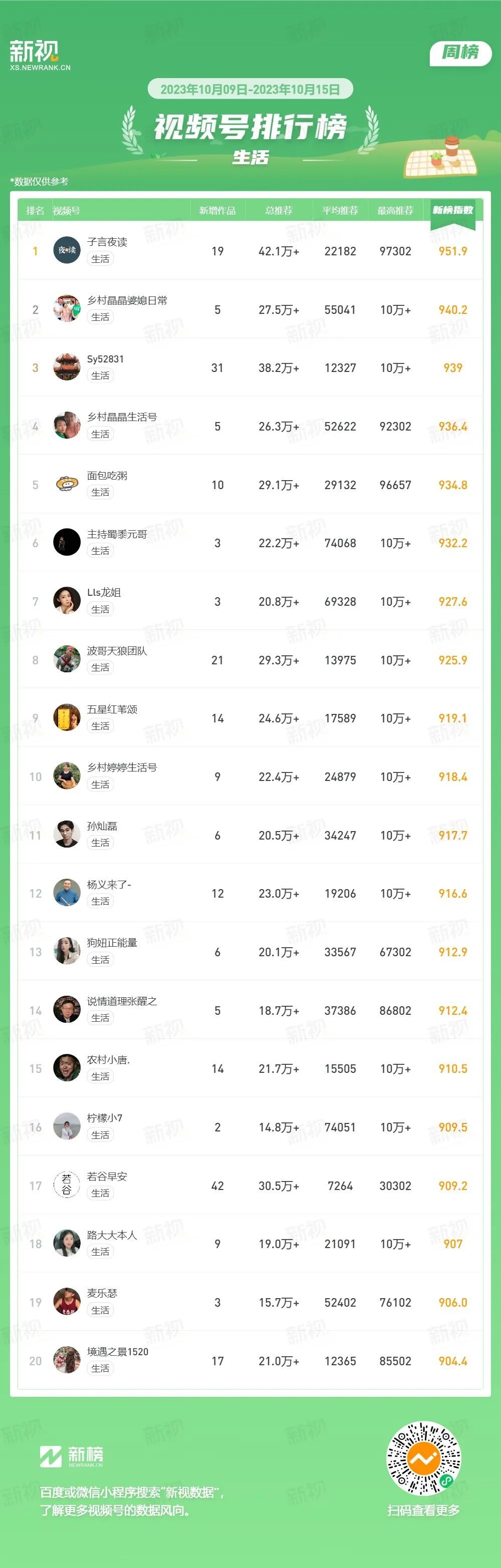501x1568 pixels.
Task: Select the 新榜指数 column header
Action: point(453,210)
